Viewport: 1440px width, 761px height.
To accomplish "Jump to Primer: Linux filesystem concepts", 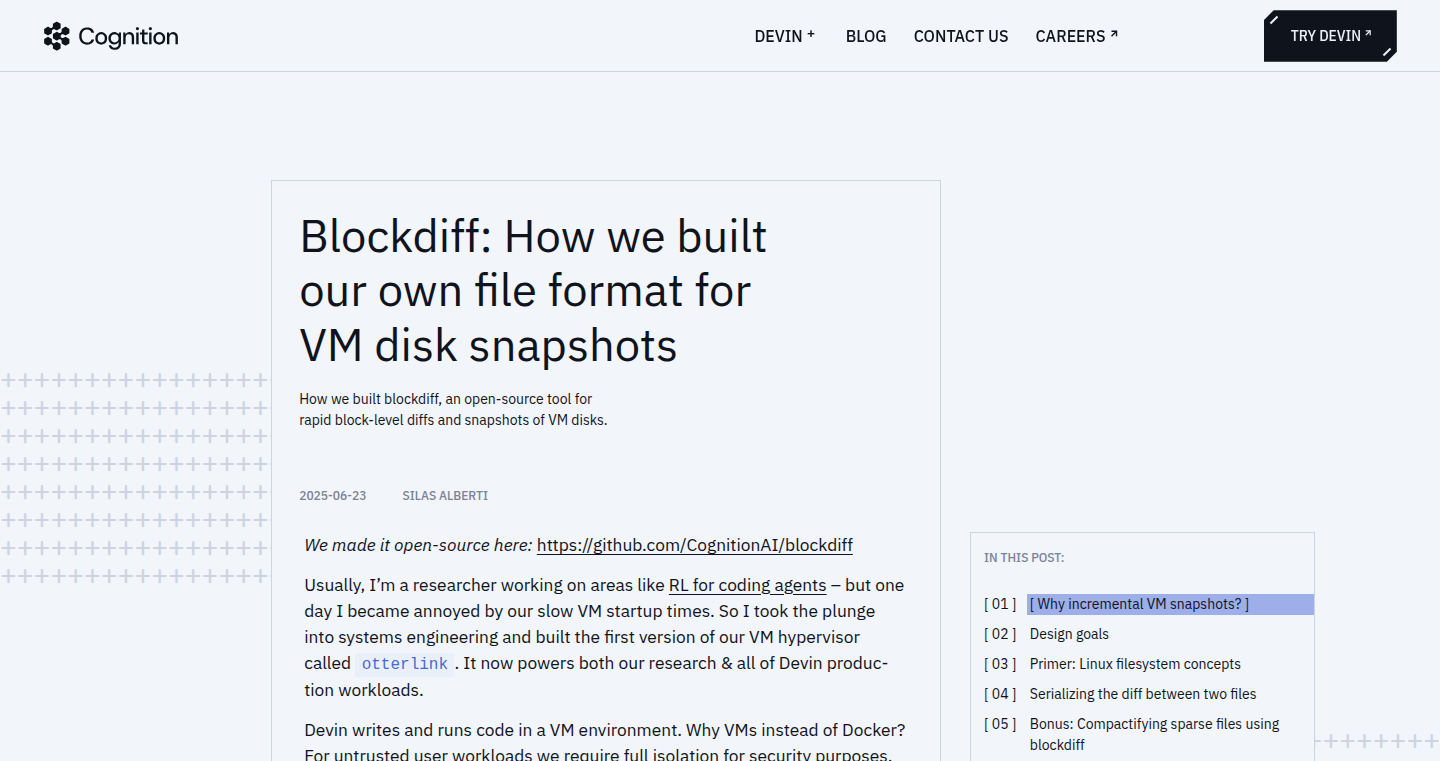I will tap(1135, 664).
